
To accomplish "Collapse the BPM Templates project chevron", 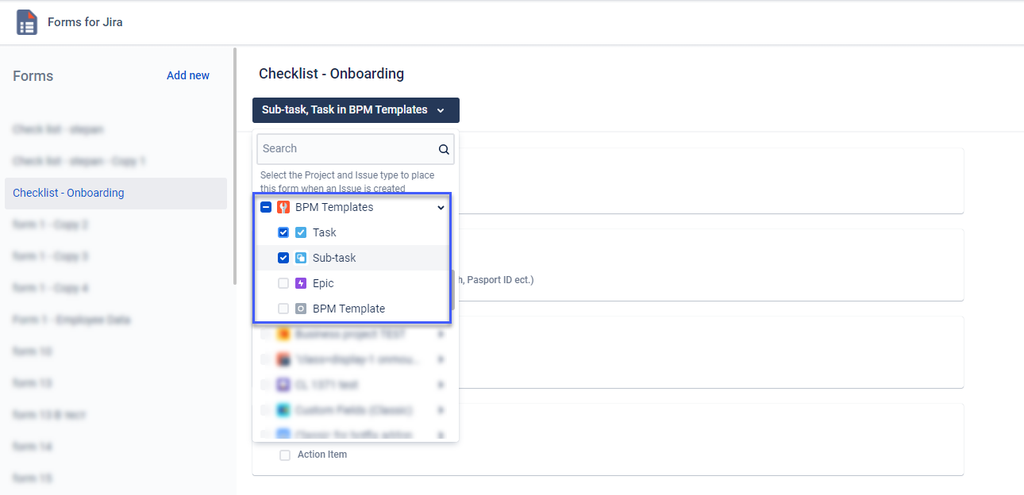I will click(x=441, y=208).
